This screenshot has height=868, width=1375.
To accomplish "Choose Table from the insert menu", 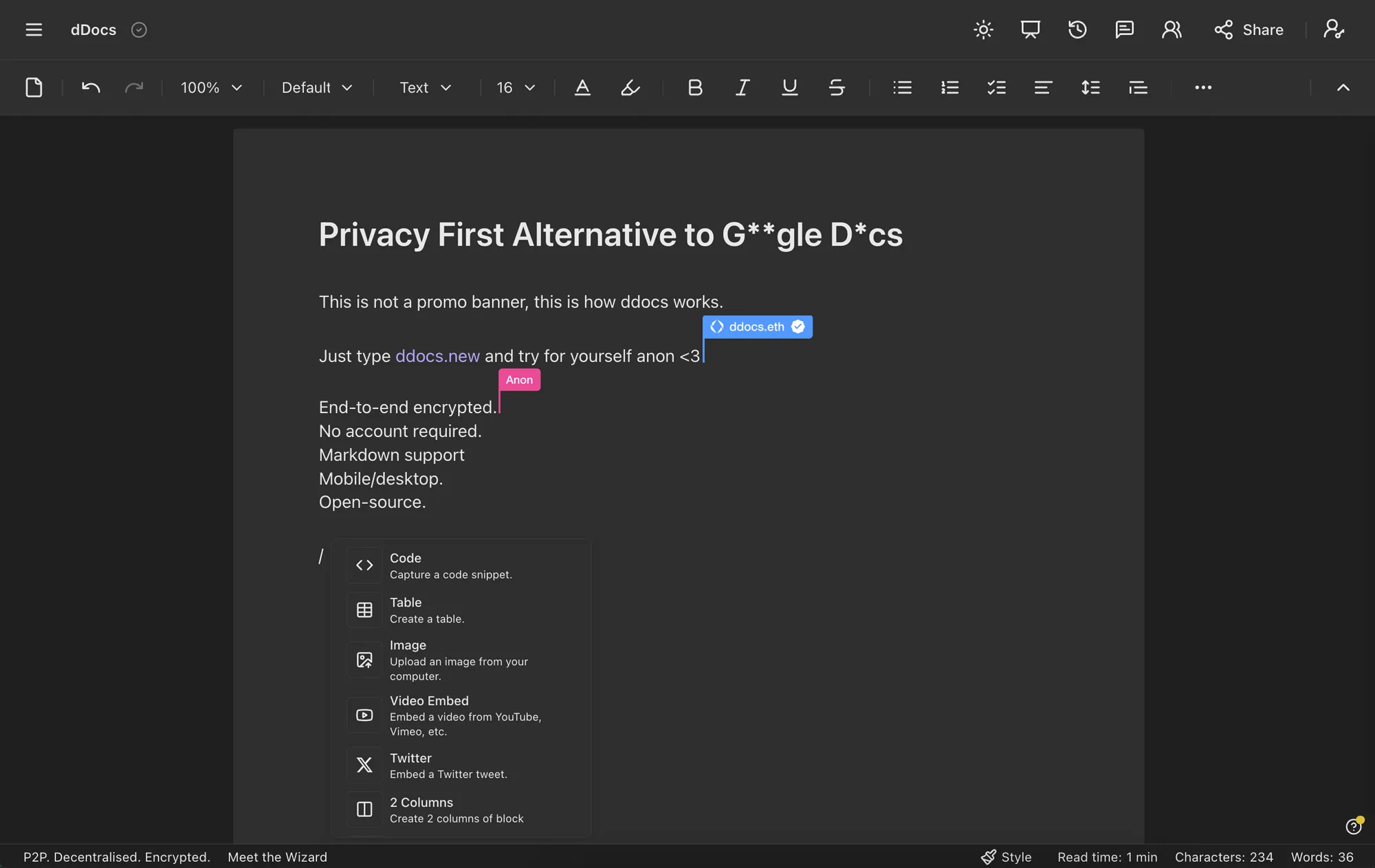I will click(427, 609).
